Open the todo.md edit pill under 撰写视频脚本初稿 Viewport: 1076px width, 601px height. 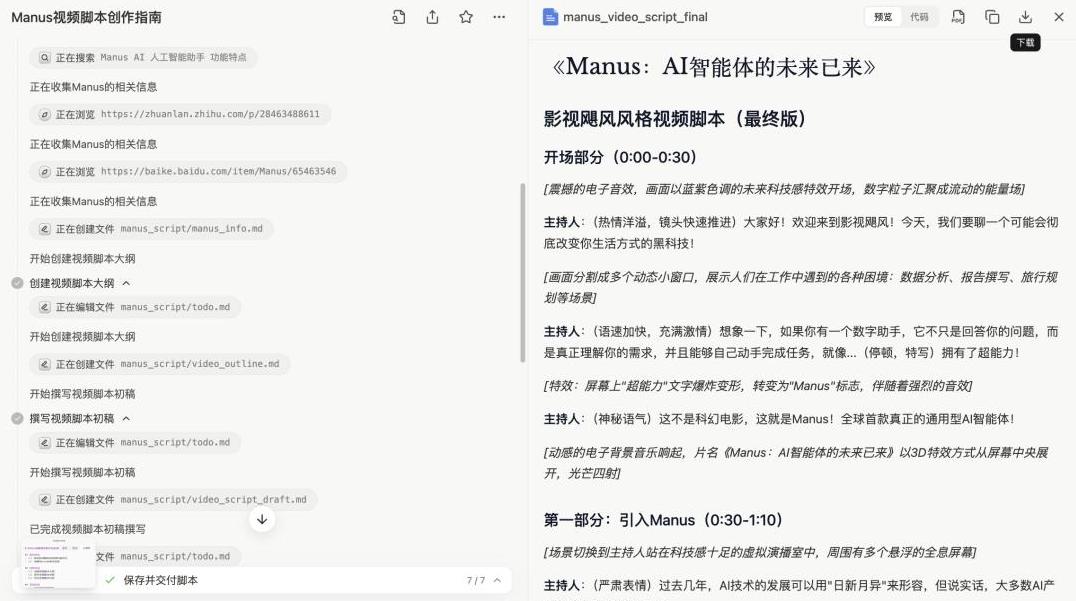click(x=134, y=443)
